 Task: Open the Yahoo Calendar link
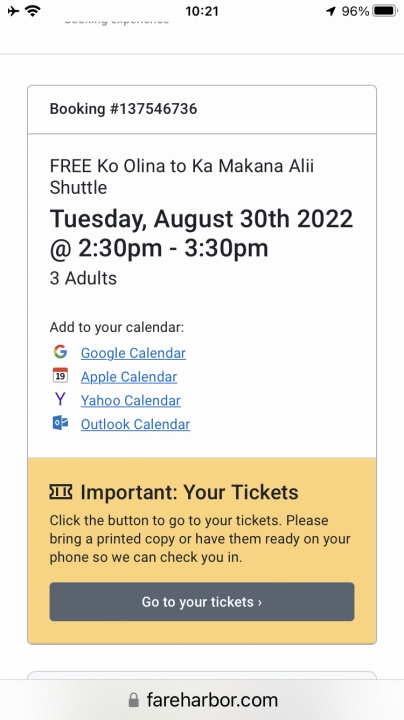point(131,400)
